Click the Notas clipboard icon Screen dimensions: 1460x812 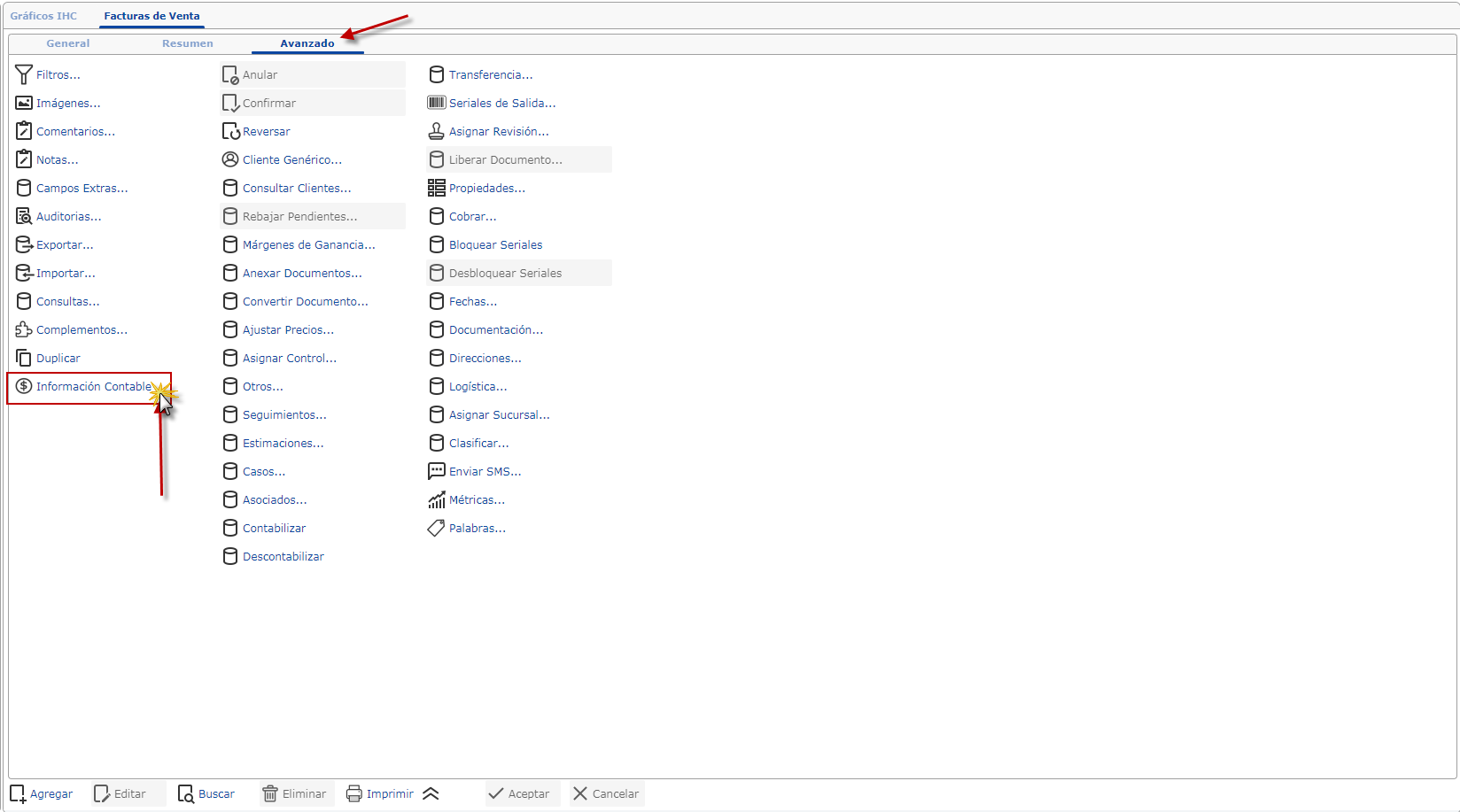click(24, 160)
